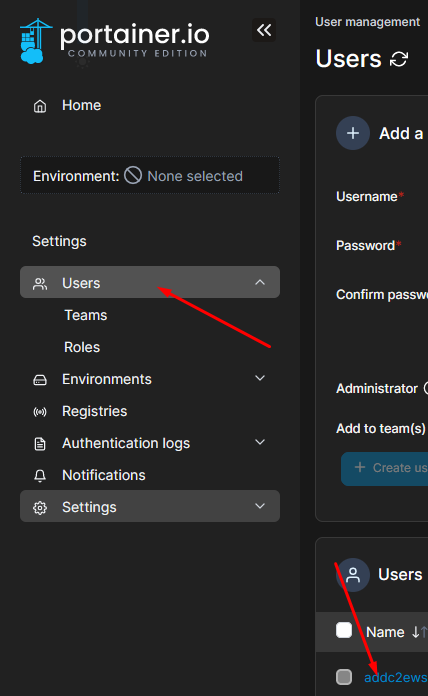The width and height of the screenshot is (428, 696).
Task: Click the Add to team(s) label
Action: tap(380, 429)
